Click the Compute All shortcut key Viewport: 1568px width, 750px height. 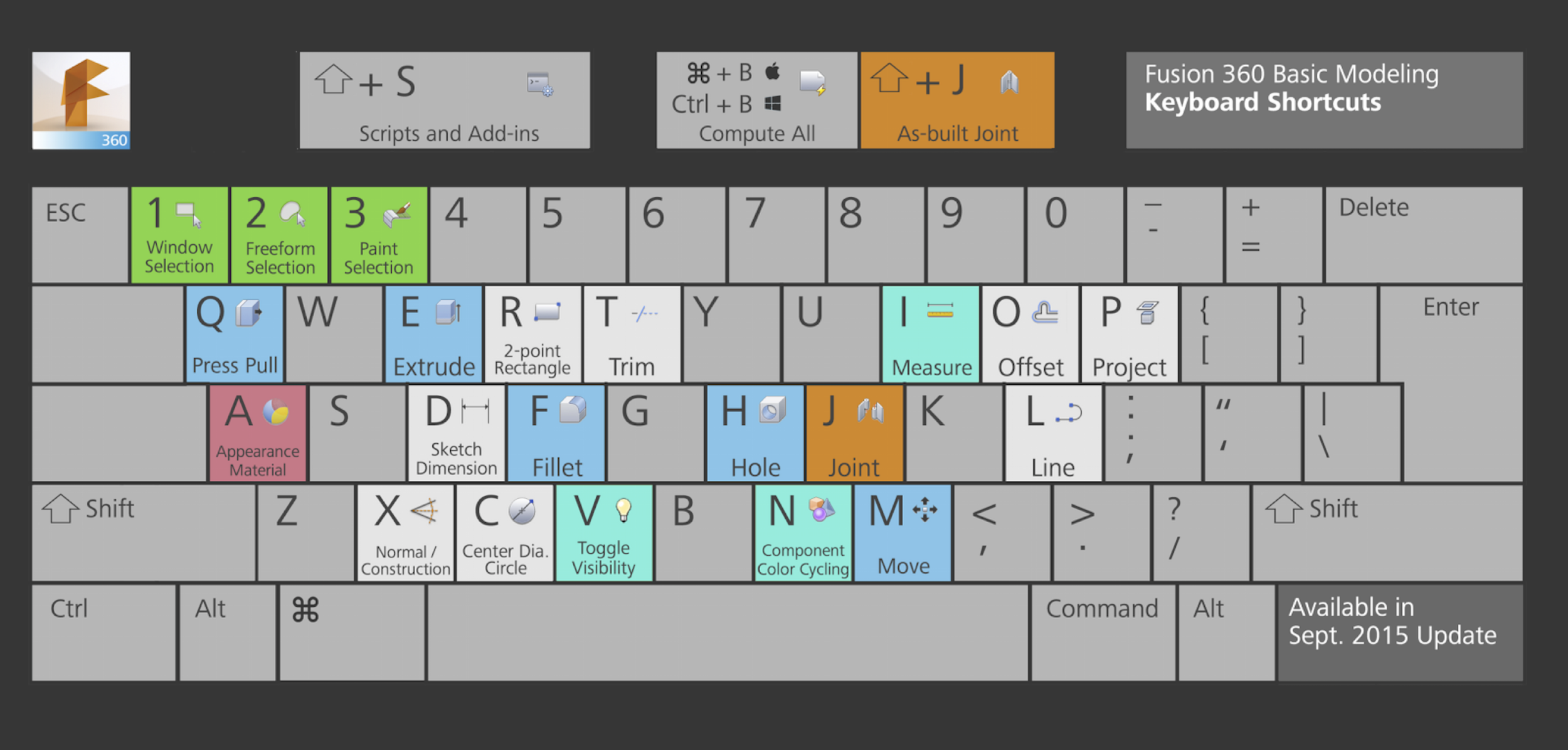[756, 100]
